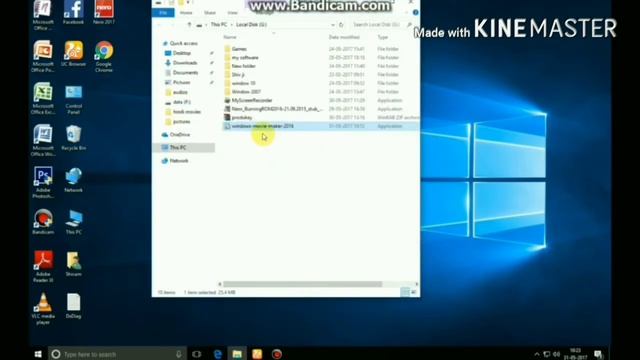Open the Home ribbon tab
The width and height of the screenshot is (640, 360).
pyautogui.click(x=186, y=13)
